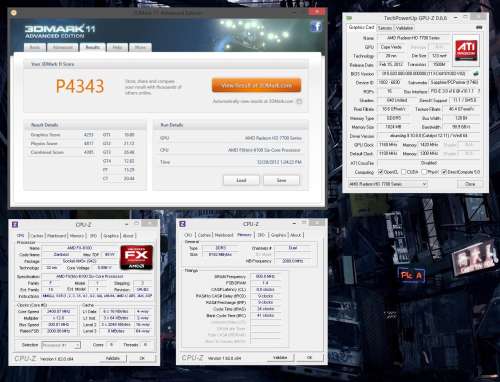Viewport: 500px width, 382px height.
Task: Toggle the PhysX checkbox in GPU-Z
Action: 424,172
